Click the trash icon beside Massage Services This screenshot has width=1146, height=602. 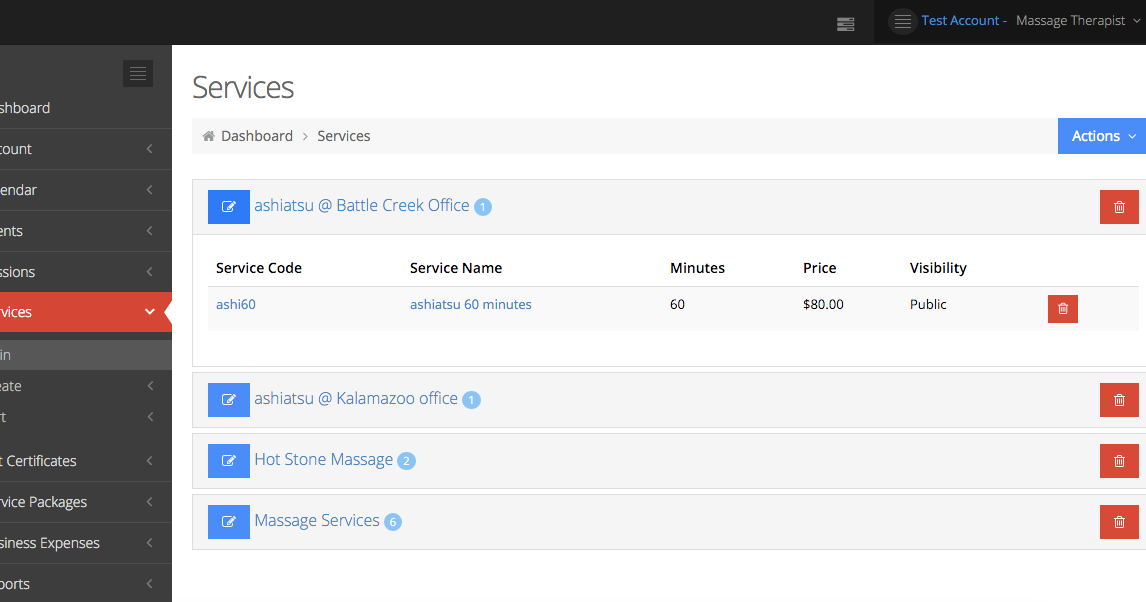[1118, 521]
